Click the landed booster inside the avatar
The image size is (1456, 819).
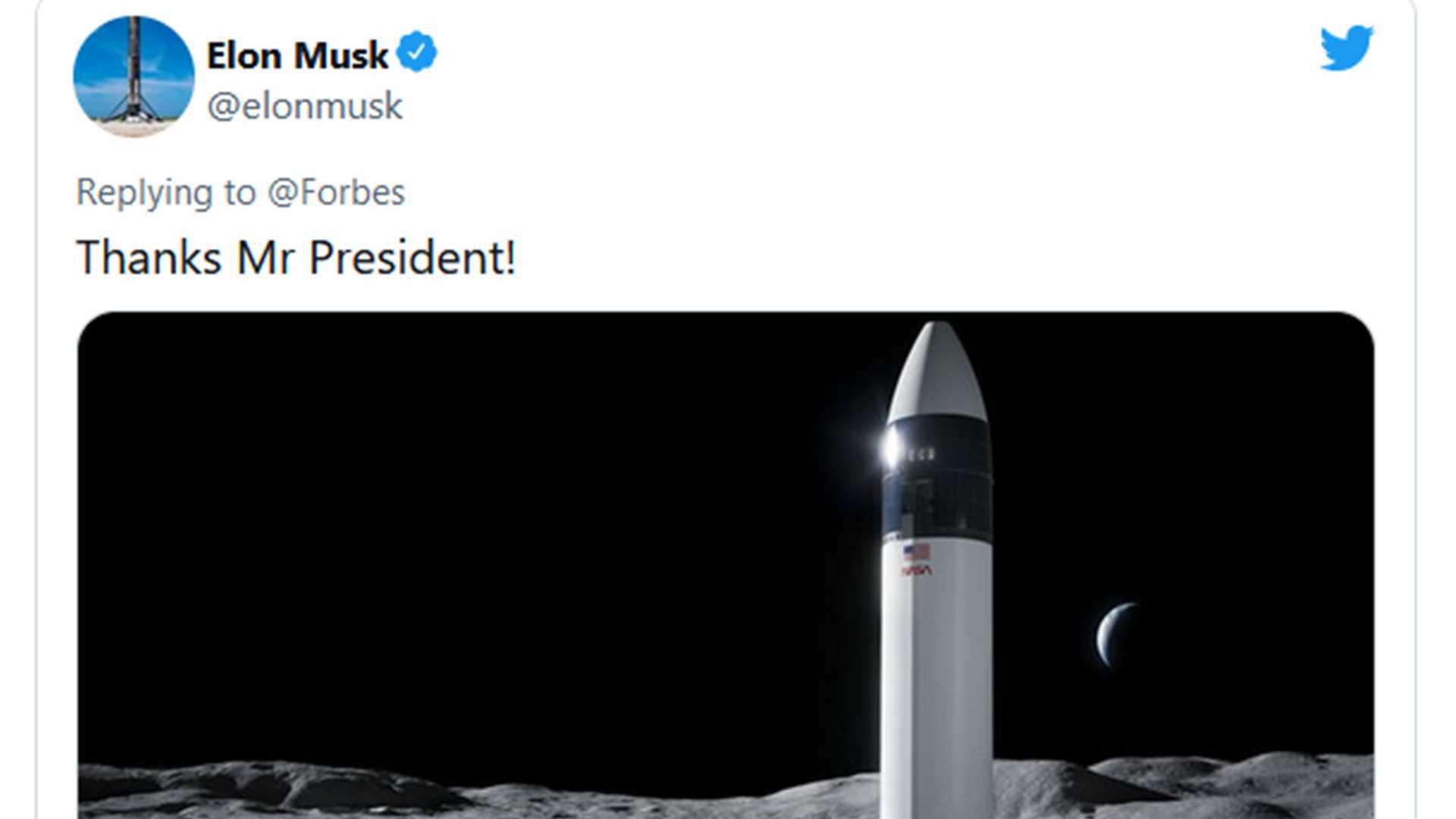coord(134,72)
